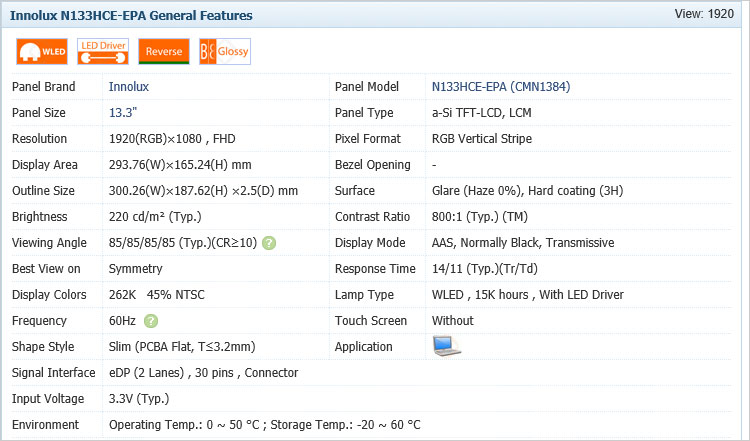
Task: Open the Viewing Angle help question mark
Action: (269, 243)
